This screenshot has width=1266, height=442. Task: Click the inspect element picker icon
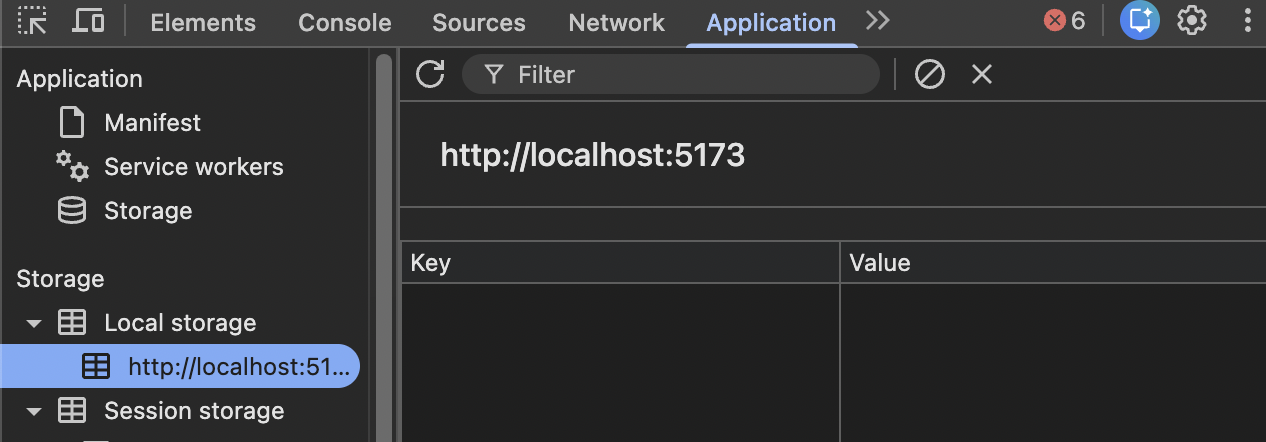pyautogui.click(x=33, y=21)
